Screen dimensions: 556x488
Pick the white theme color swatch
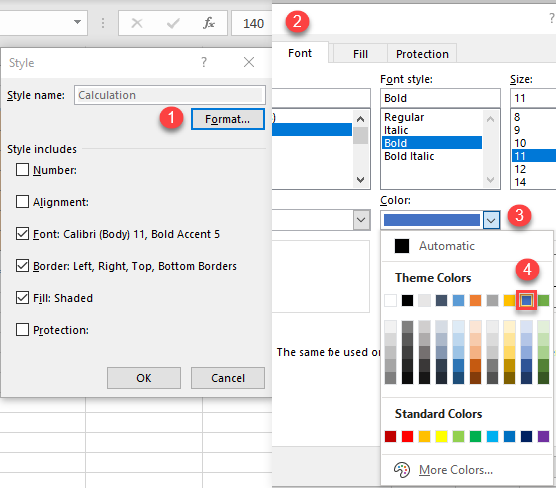pyautogui.click(x=390, y=300)
